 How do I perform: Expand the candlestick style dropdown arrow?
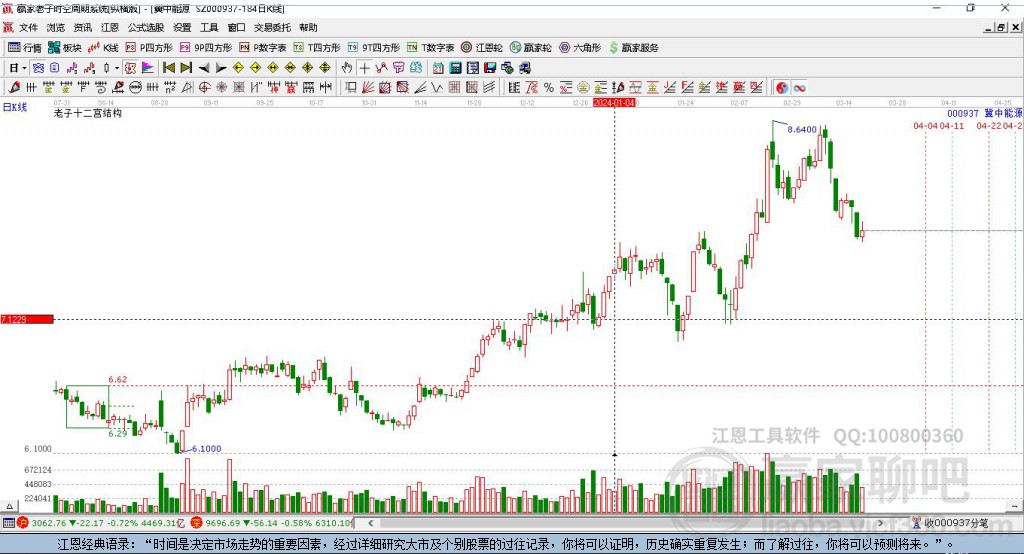[117, 68]
